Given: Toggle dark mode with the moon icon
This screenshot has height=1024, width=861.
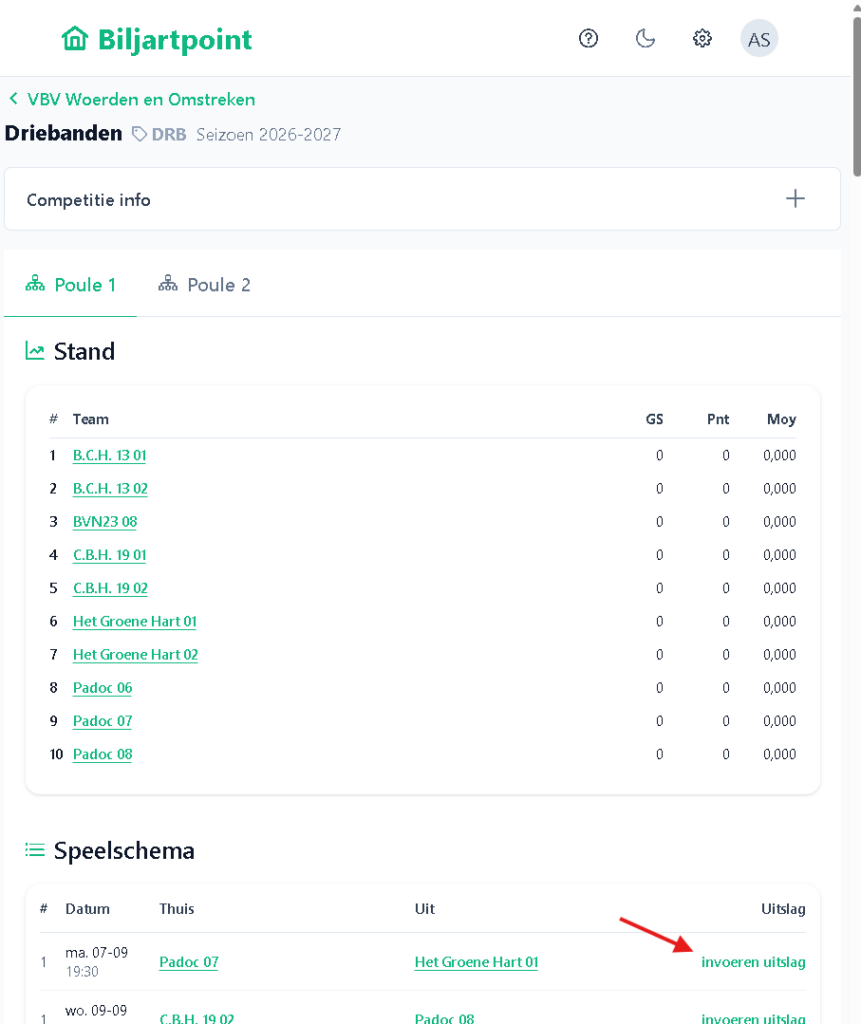Looking at the screenshot, I should (x=645, y=39).
